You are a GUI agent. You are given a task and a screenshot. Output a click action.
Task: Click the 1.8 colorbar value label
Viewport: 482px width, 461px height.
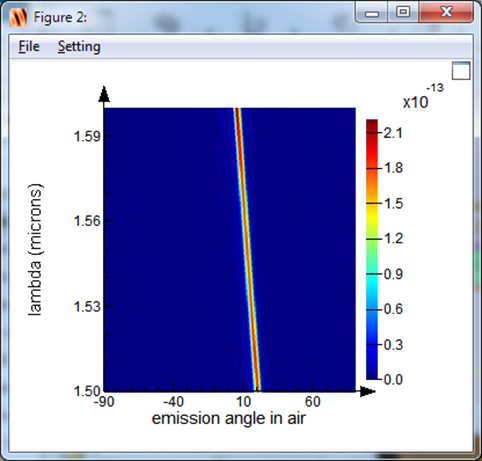[393, 168]
